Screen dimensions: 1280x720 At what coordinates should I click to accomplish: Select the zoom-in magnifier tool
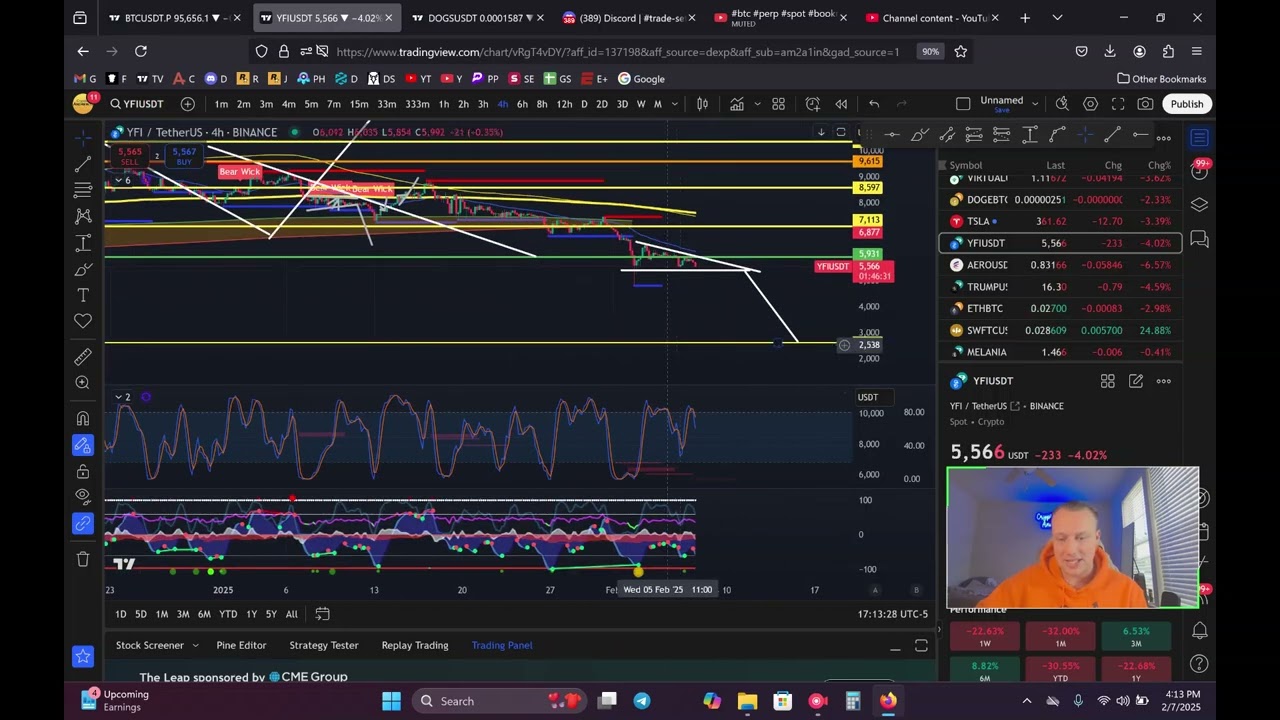tap(83, 383)
